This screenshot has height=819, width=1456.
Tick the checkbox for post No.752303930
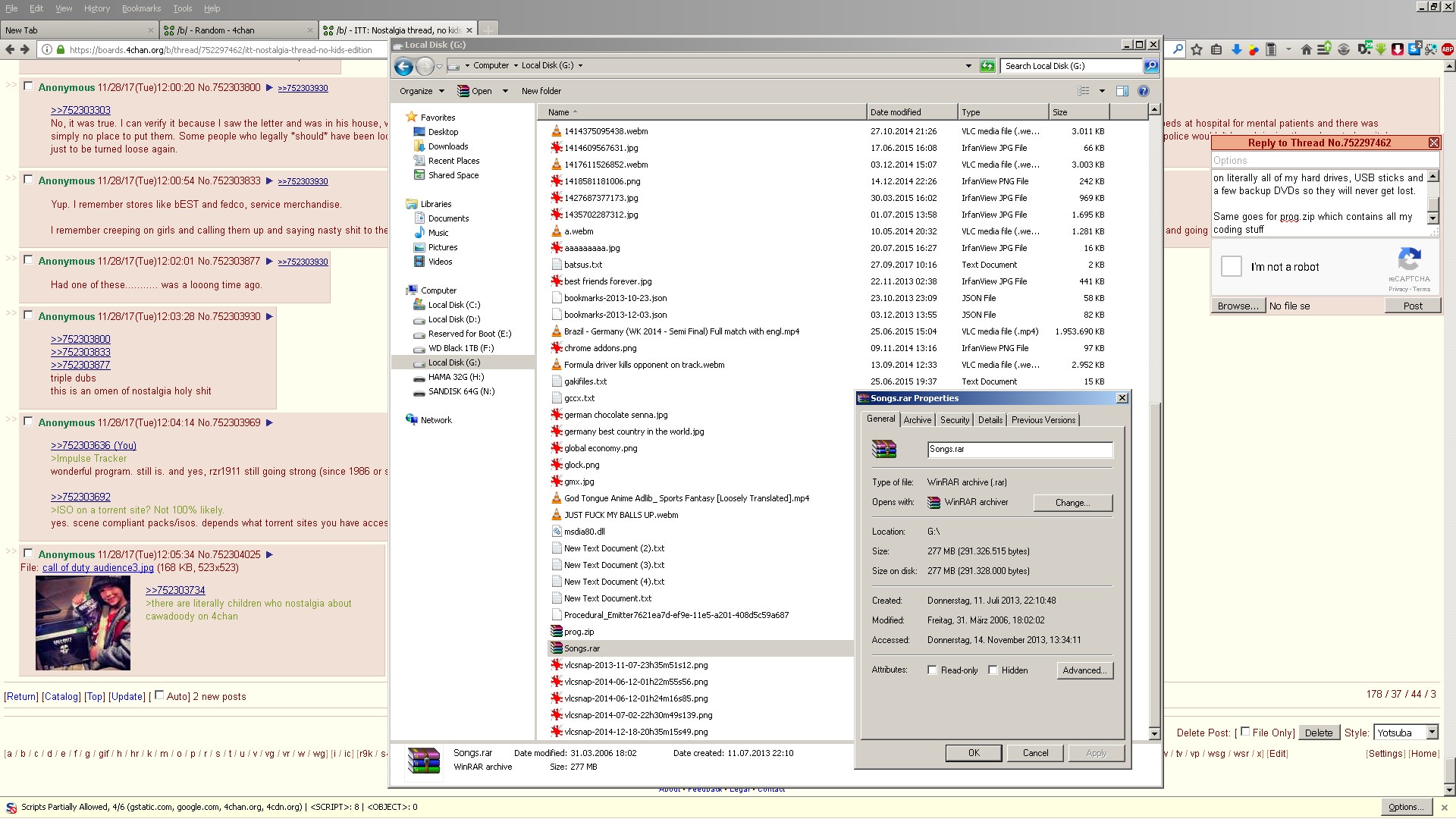point(28,315)
